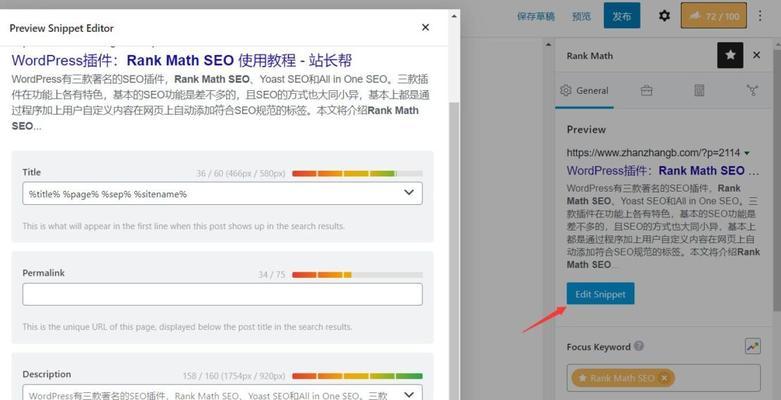Click the snippet preview title link
The width and height of the screenshot is (781, 400).
(x=182, y=60)
